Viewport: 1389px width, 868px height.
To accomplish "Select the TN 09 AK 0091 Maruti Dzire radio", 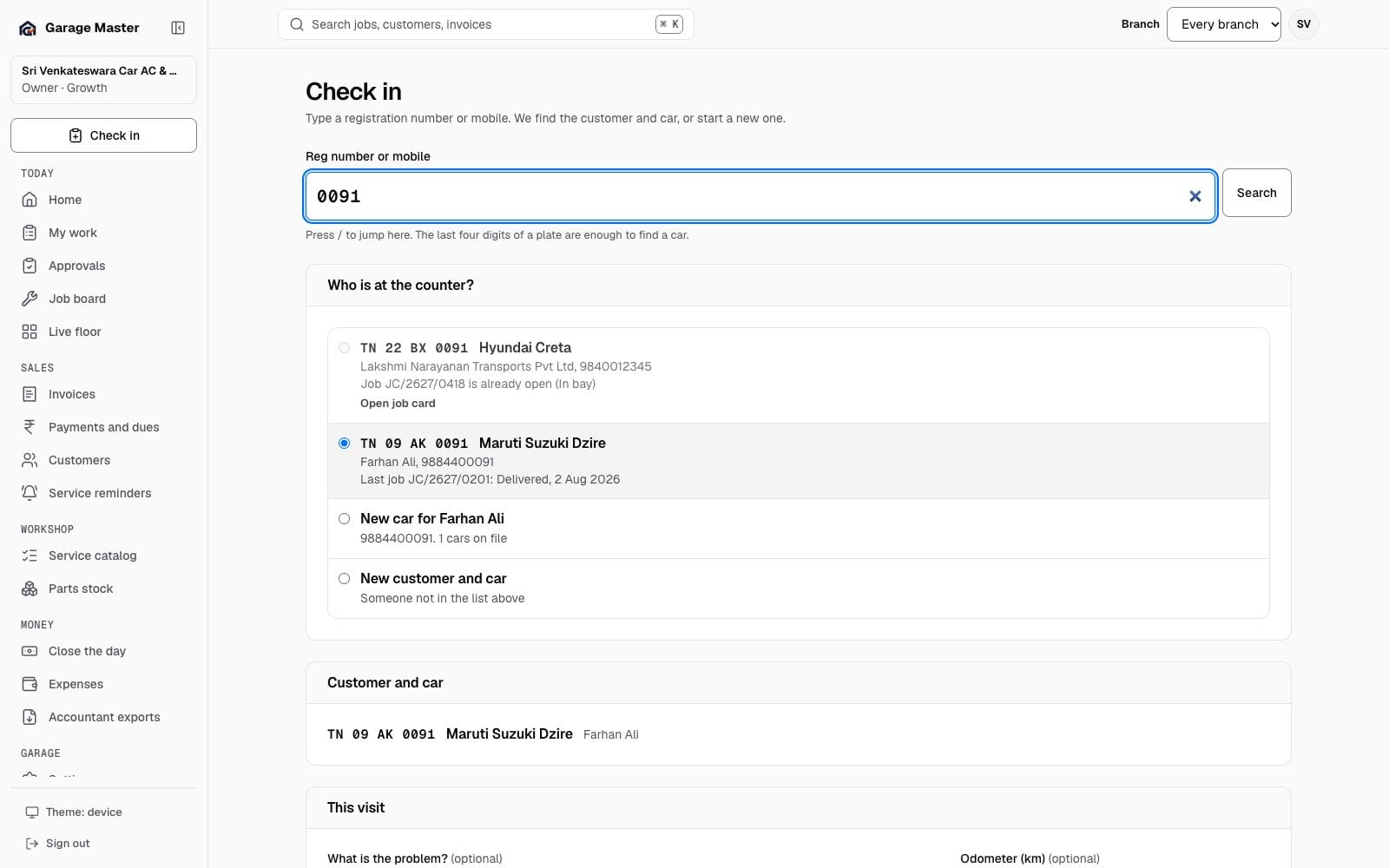I will tap(345, 444).
